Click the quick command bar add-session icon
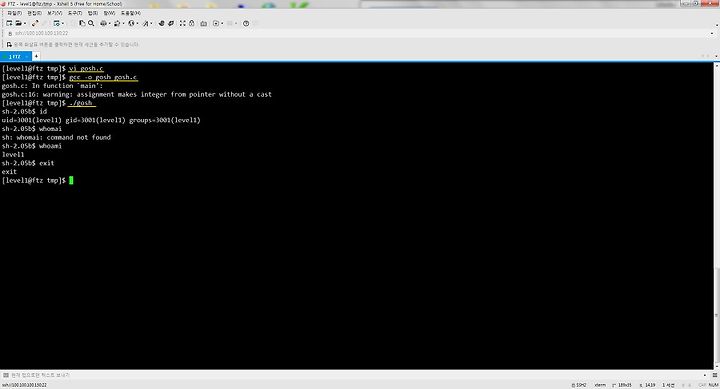This screenshot has width=720, height=389. pyautogui.click(x=9, y=45)
